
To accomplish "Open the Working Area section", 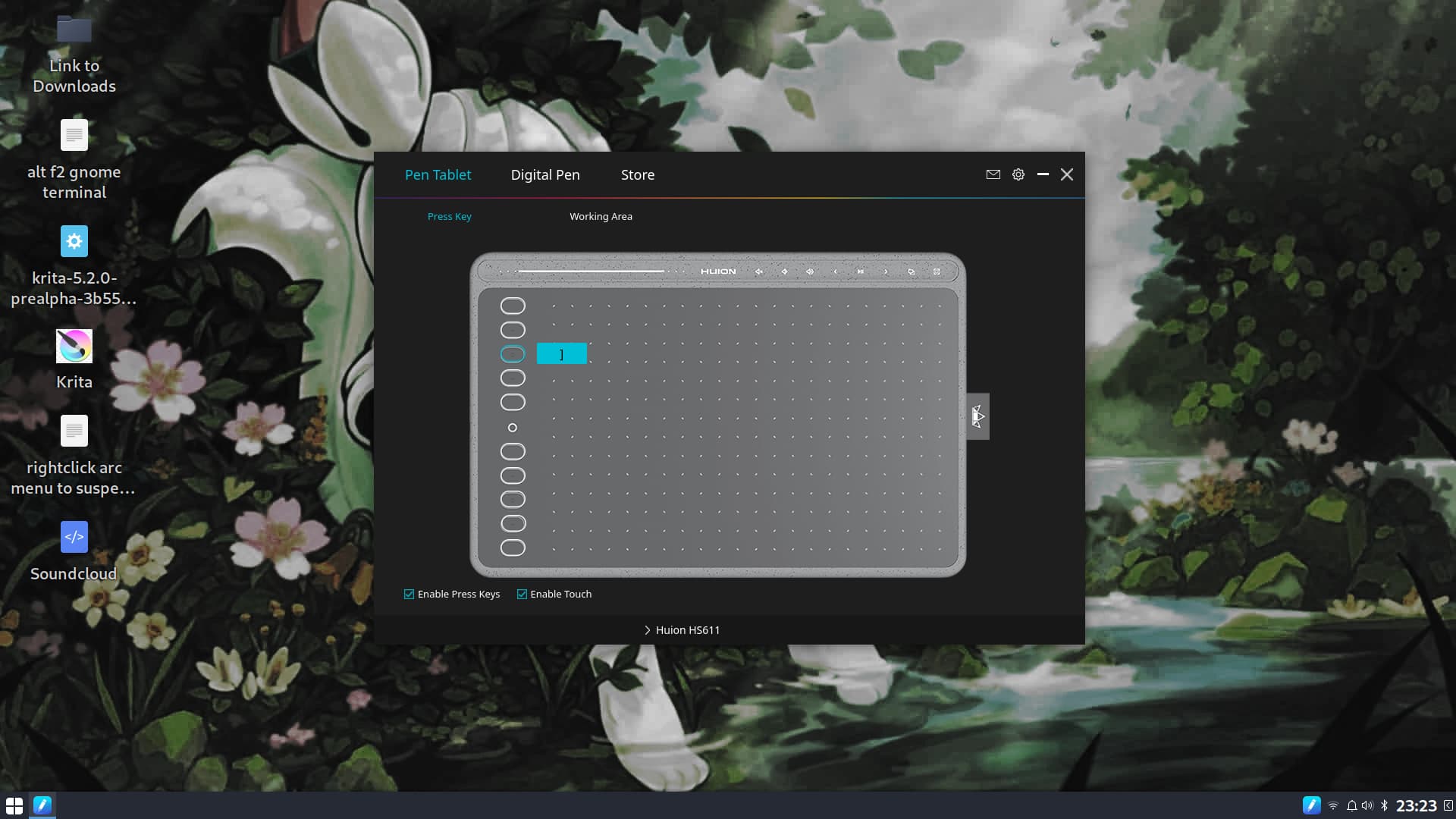I will click(x=601, y=217).
